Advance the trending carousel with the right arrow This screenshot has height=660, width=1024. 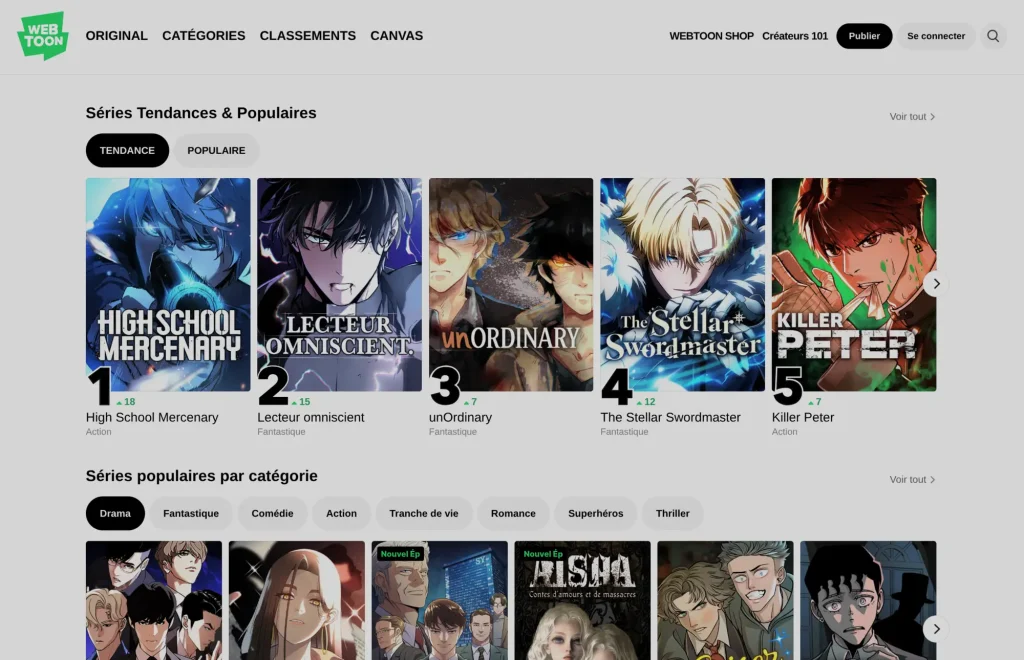click(936, 283)
